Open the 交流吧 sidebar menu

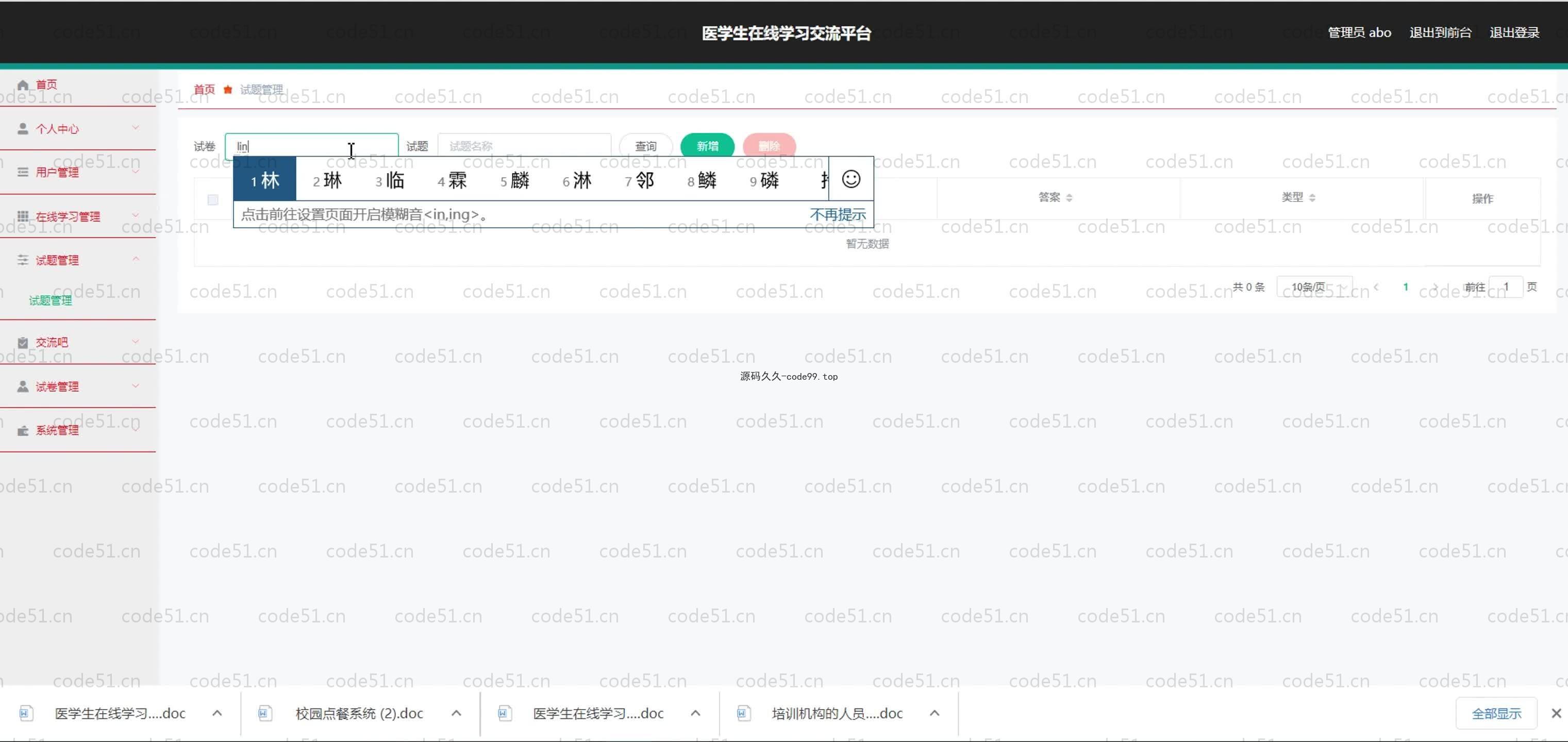point(78,342)
